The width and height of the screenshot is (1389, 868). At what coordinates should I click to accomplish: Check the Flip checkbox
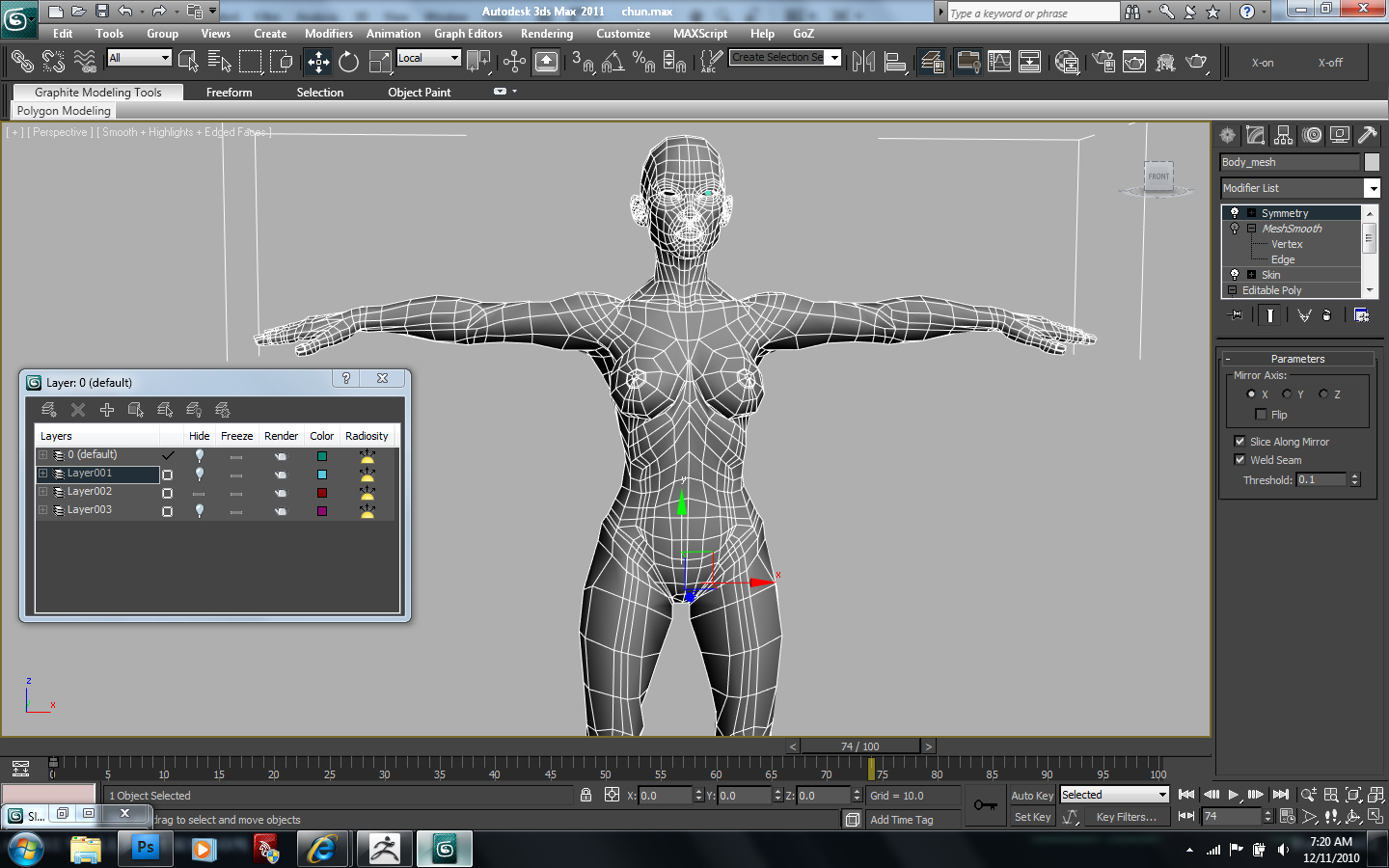[x=1261, y=415]
